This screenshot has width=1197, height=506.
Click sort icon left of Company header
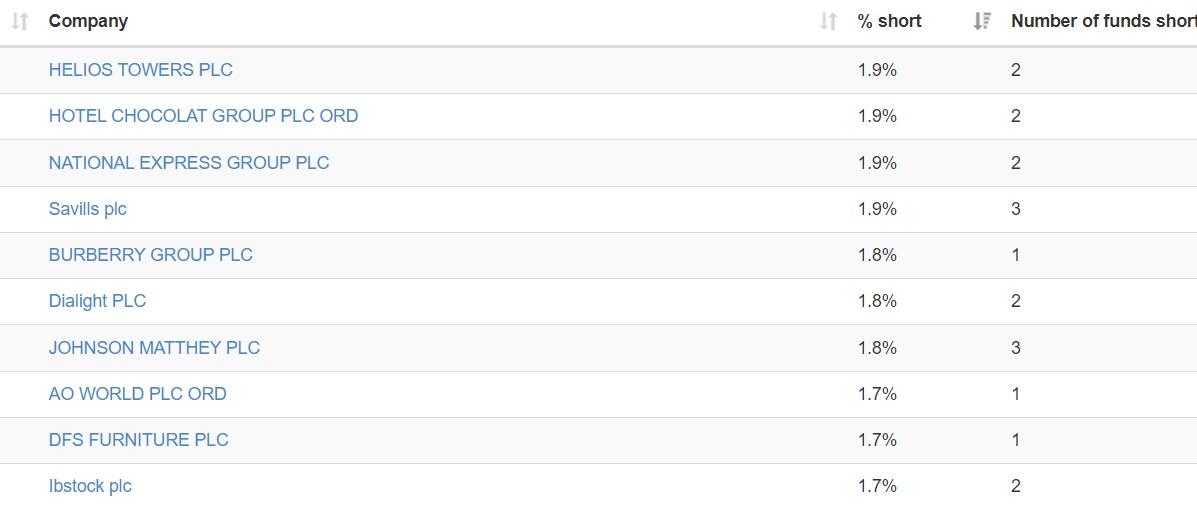(20, 21)
